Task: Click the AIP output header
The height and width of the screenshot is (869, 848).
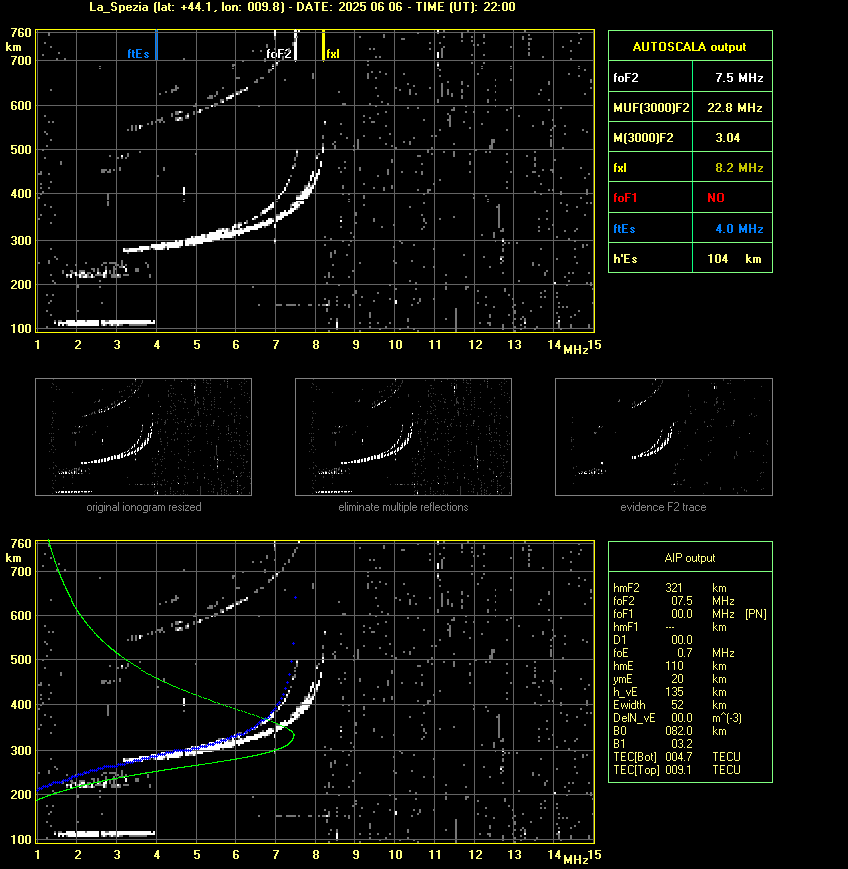Action: 690,558
